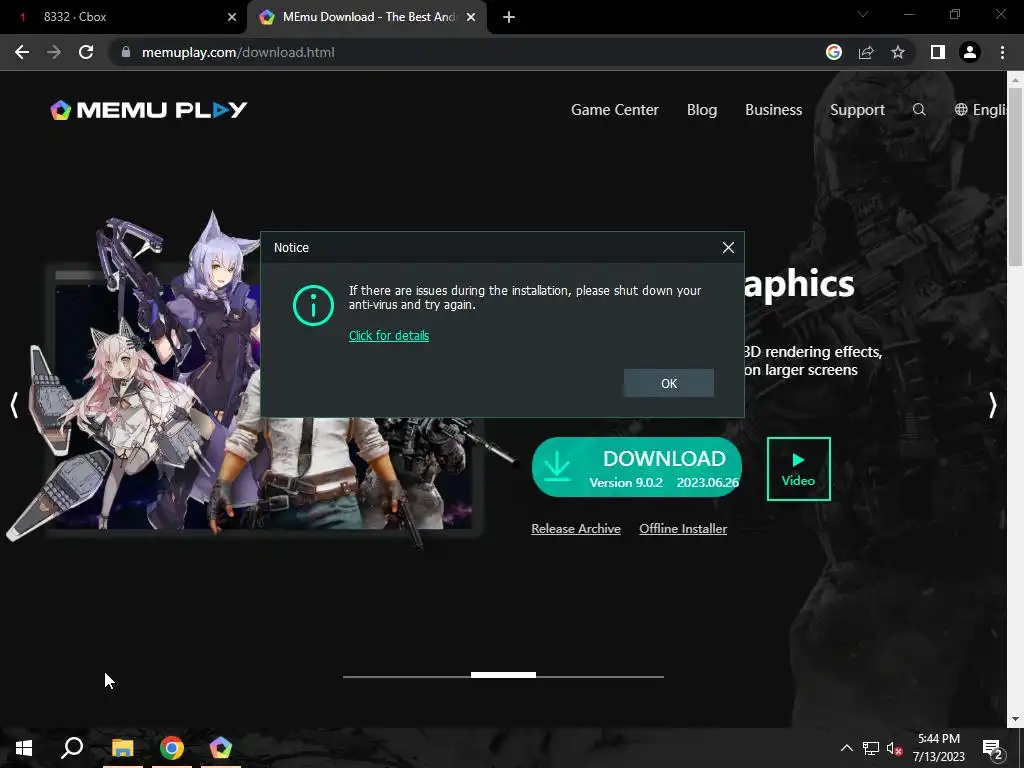Share this page icon

click(866, 52)
